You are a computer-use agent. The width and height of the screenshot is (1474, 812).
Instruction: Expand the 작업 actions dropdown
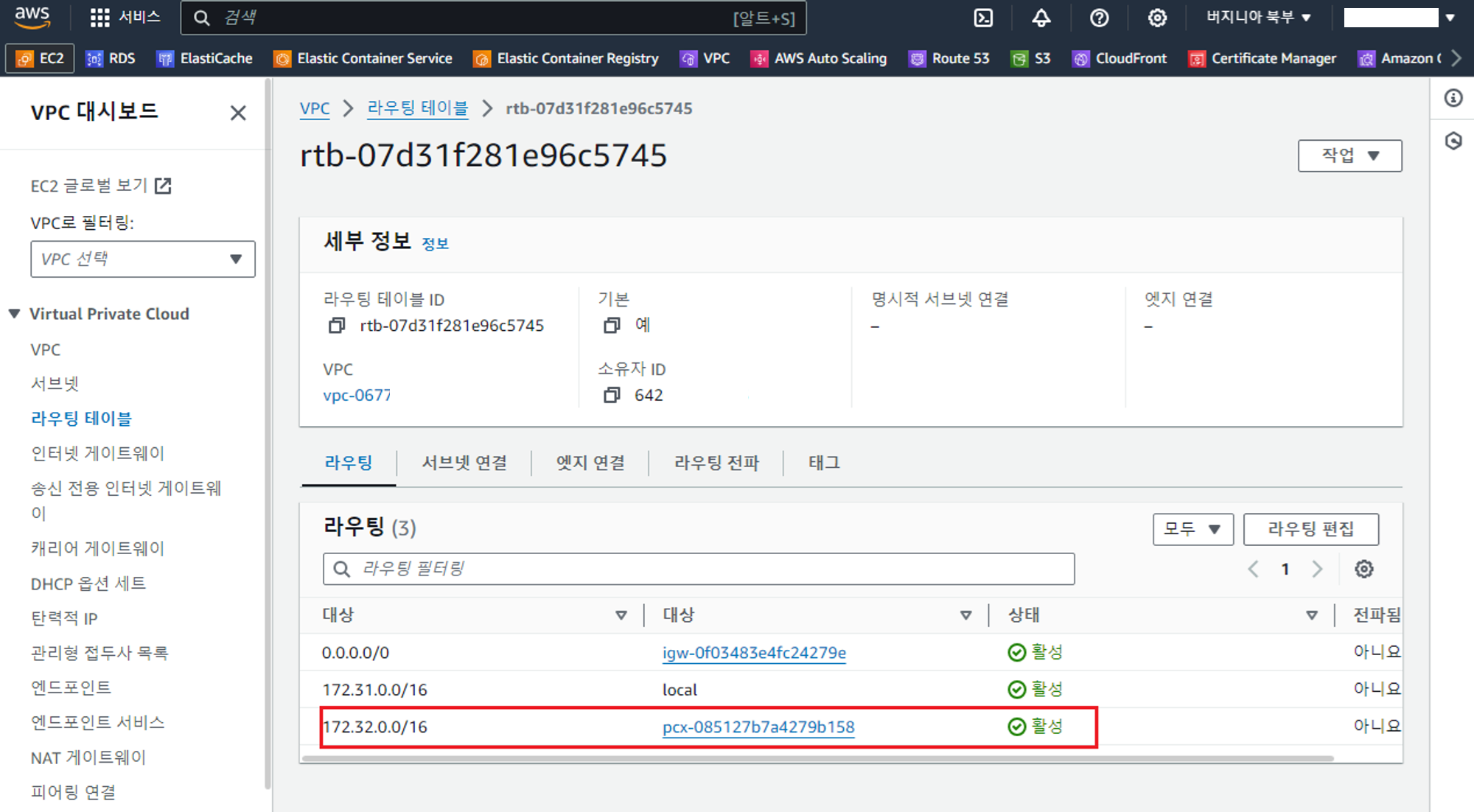click(x=1349, y=155)
